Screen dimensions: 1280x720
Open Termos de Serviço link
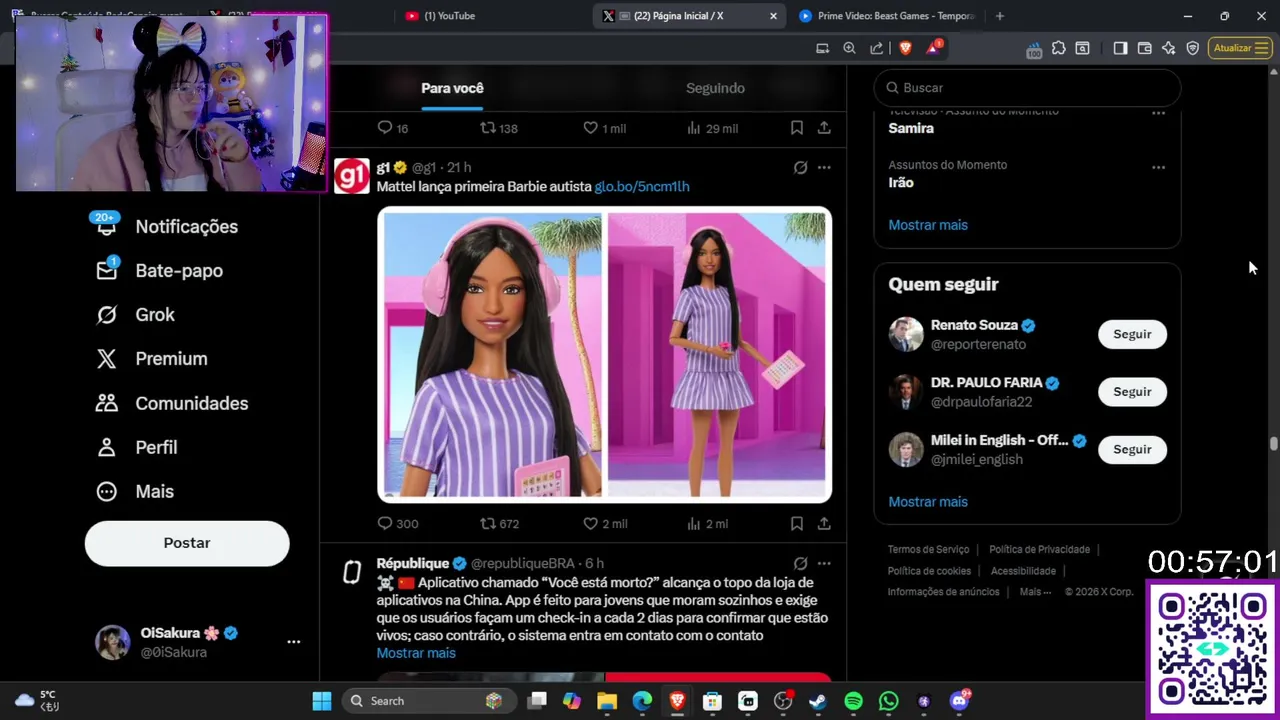[928, 550]
